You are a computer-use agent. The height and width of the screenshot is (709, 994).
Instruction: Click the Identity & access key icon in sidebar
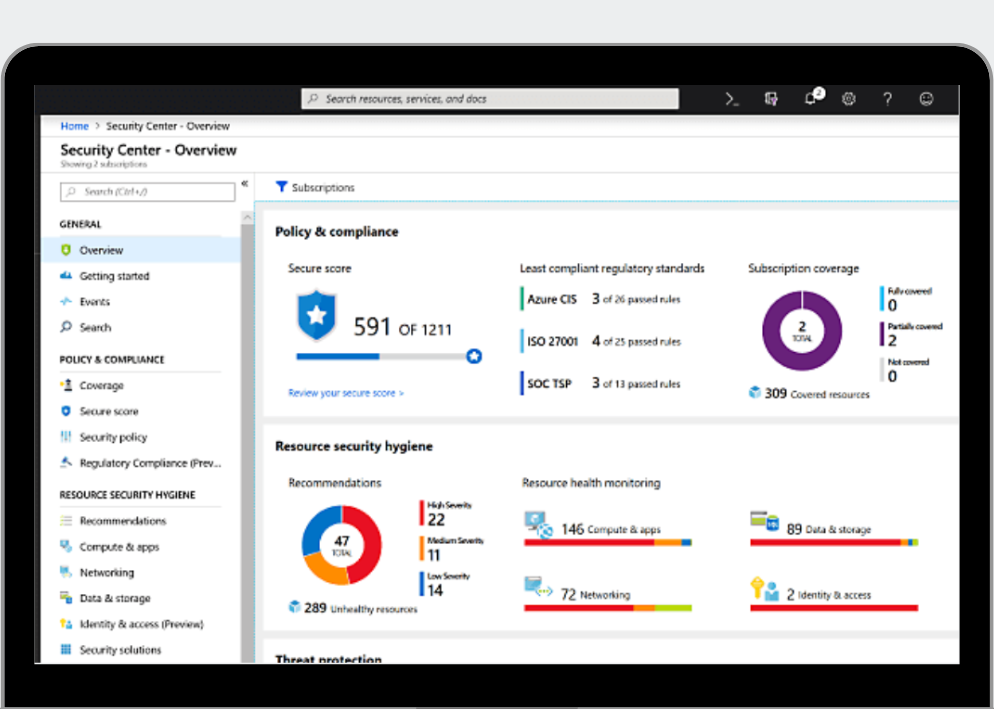click(66, 623)
